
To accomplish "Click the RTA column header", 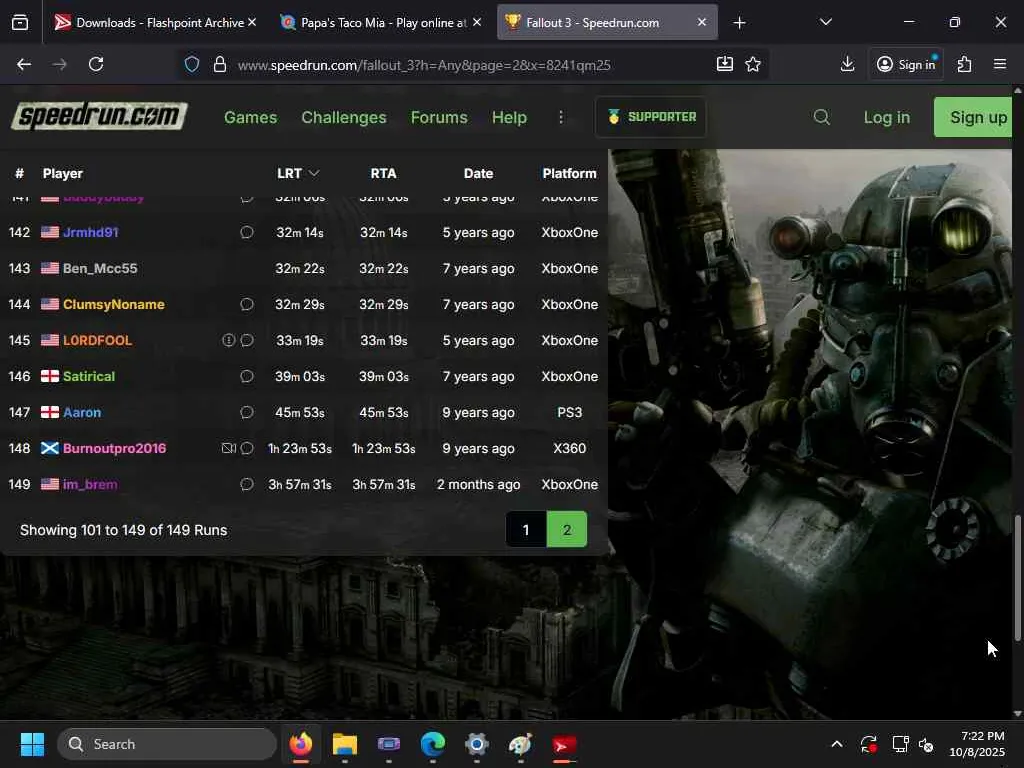I will pos(383,173).
